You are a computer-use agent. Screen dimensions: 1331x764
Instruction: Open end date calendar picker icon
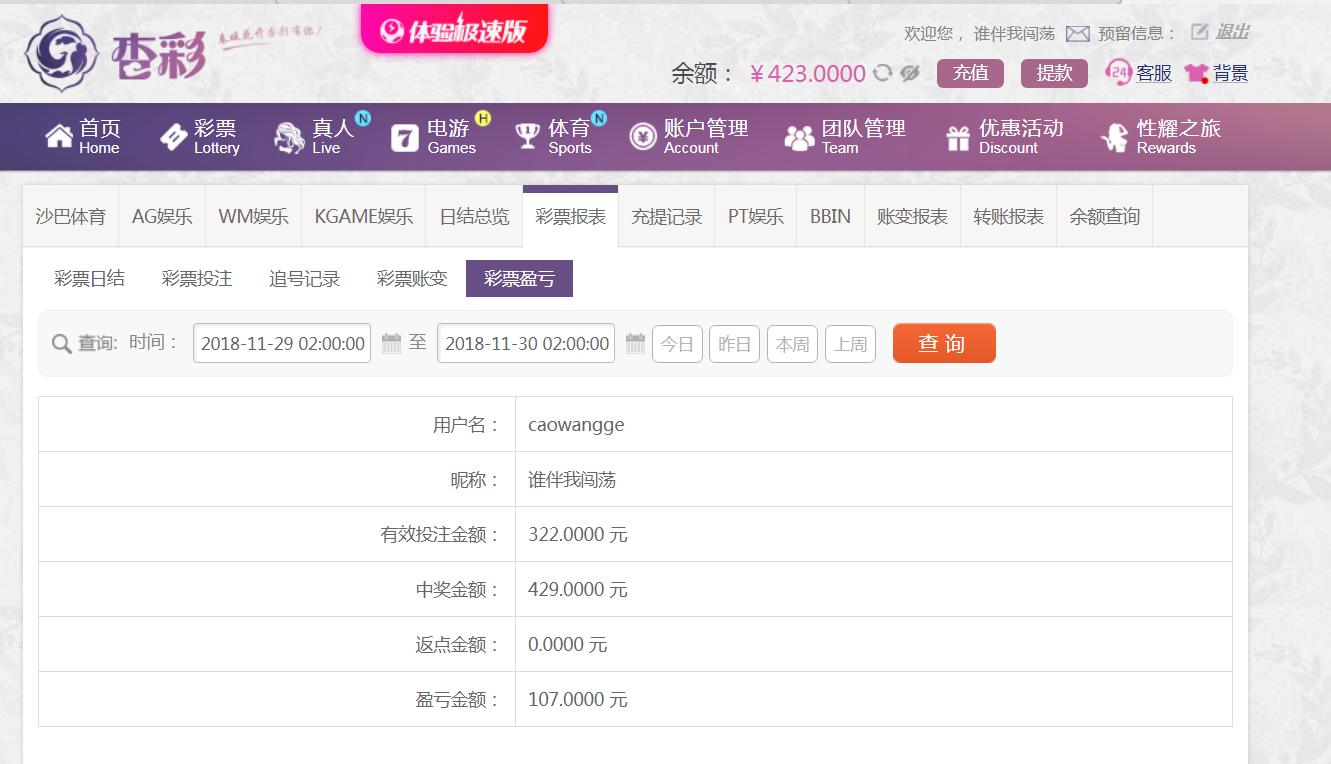pyautogui.click(x=635, y=343)
